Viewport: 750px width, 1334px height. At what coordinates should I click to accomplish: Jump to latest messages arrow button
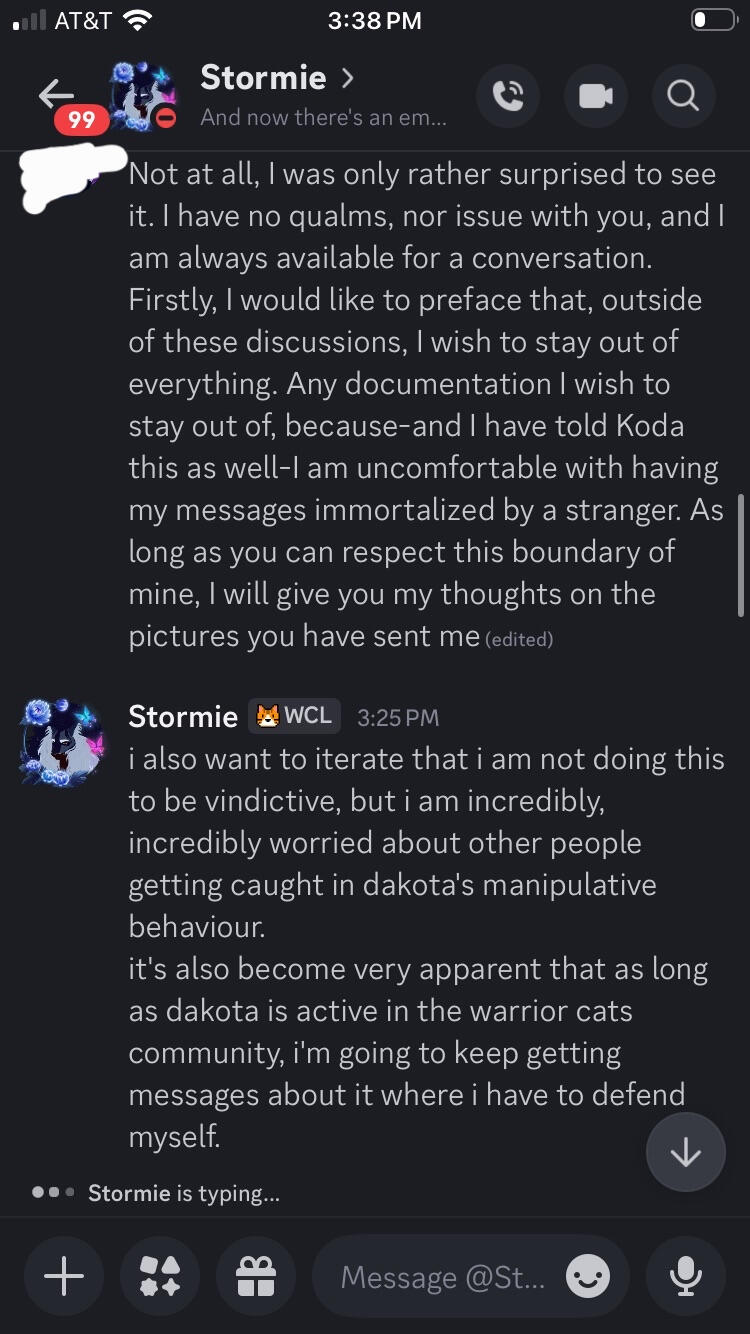pos(685,1152)
